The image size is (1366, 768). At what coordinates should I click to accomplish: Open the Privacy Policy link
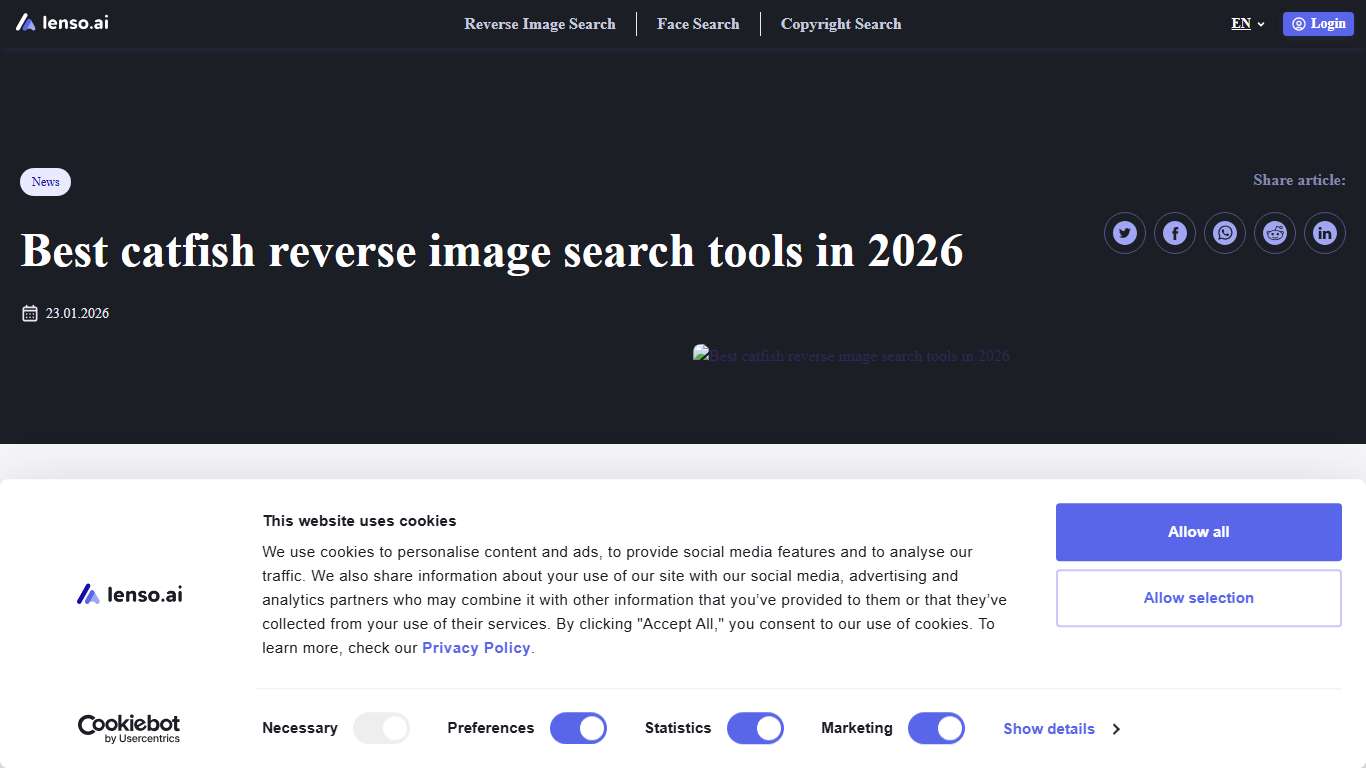point(476,647)
